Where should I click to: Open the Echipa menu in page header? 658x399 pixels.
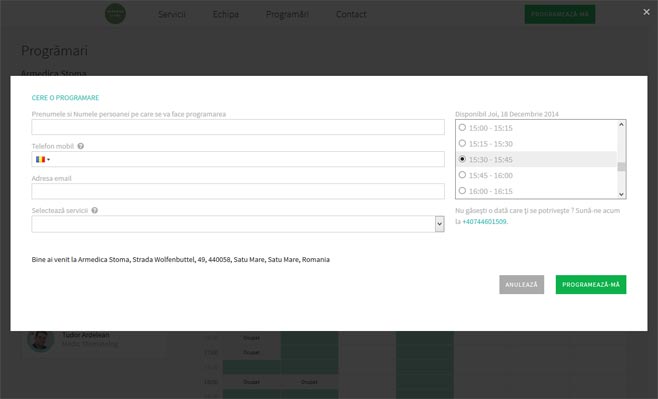tap(225, 14)
